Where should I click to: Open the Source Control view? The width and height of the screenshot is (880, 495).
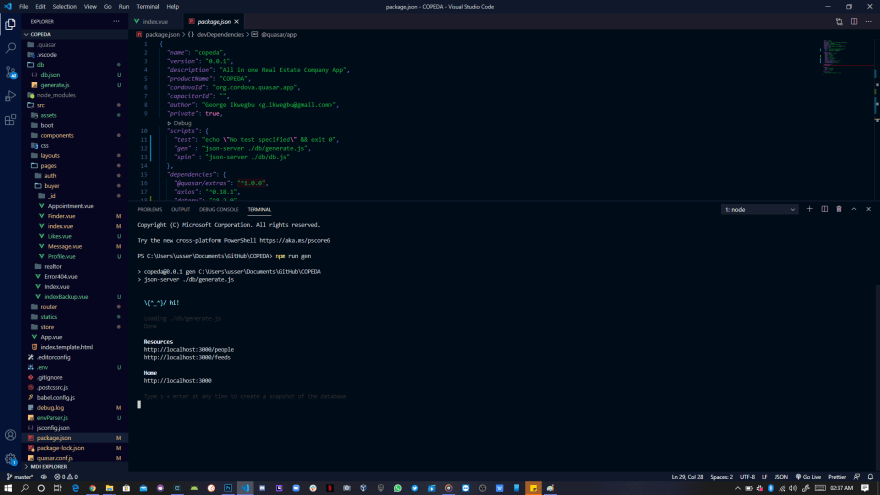pos(10,72)
